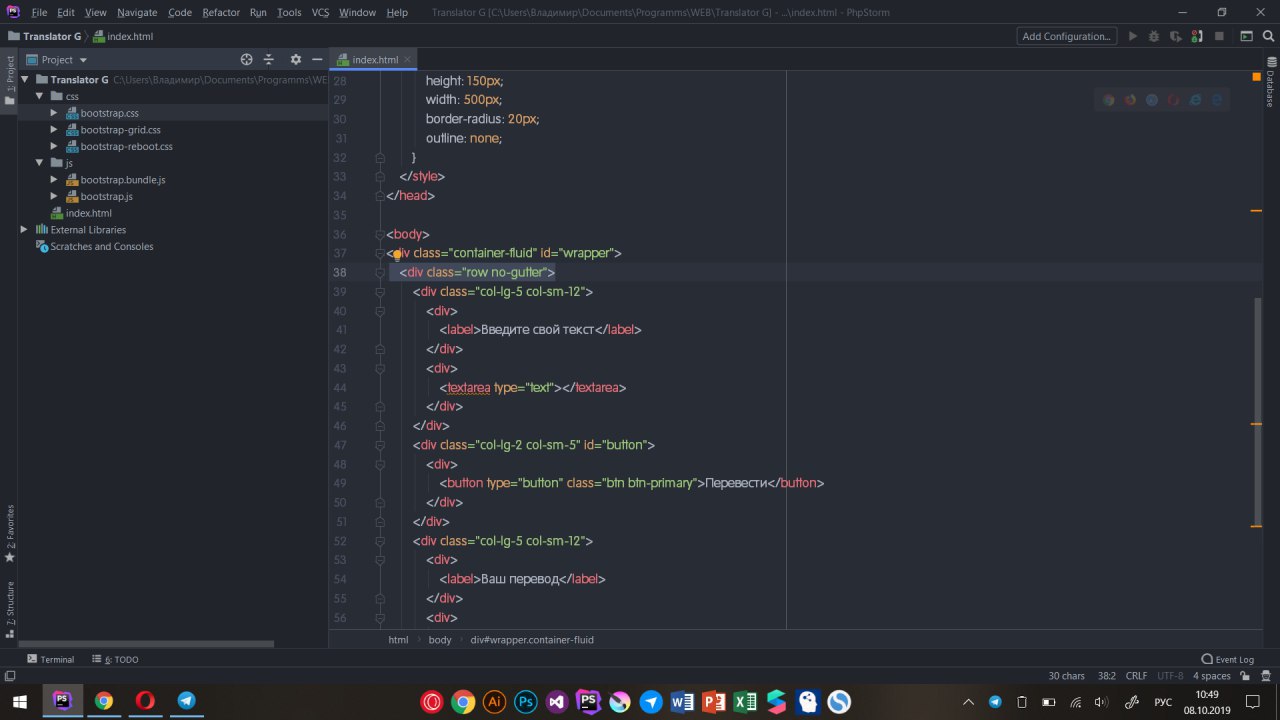1280x720 pixels.
Task: Open the Event Log in status bar
Action: click(x=1227, y=660)
